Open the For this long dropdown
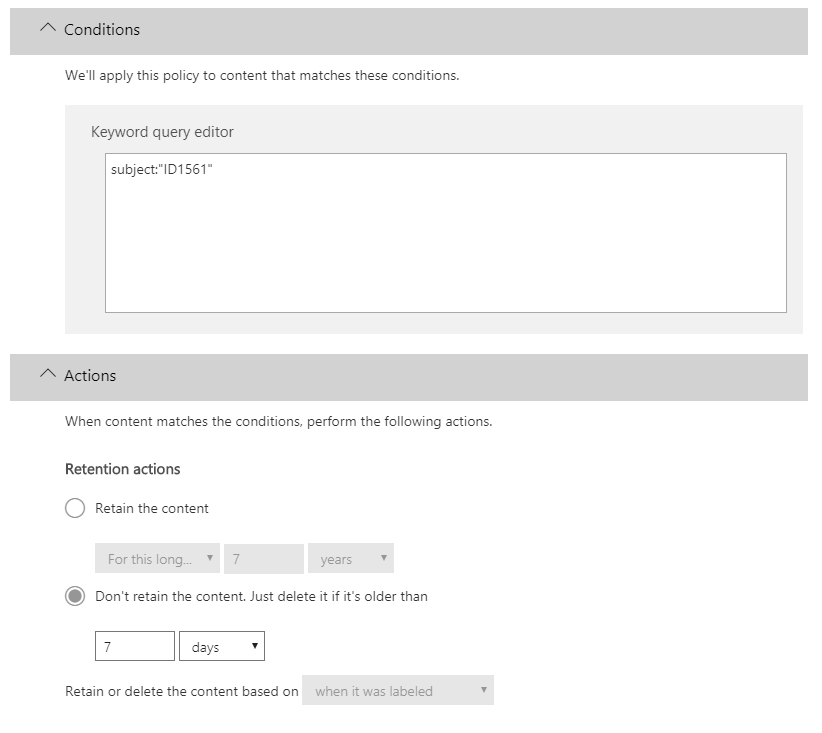The height and width of the screenshot is (733, 822). [157, 558]
